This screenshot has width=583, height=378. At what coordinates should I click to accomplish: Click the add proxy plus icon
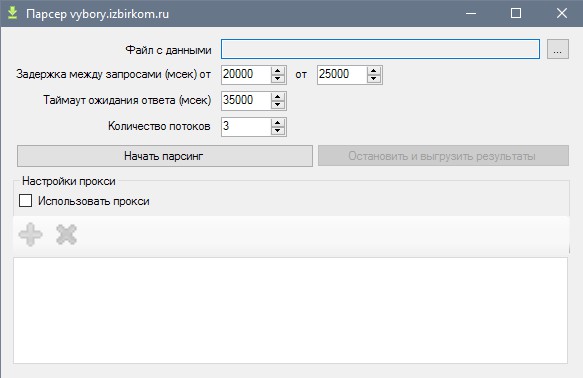(30, 235)
